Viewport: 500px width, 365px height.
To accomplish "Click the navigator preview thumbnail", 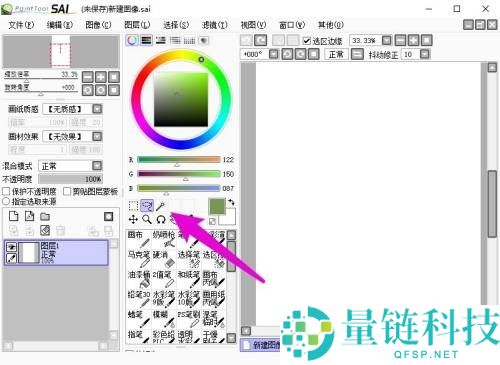I will pos(61,52).
